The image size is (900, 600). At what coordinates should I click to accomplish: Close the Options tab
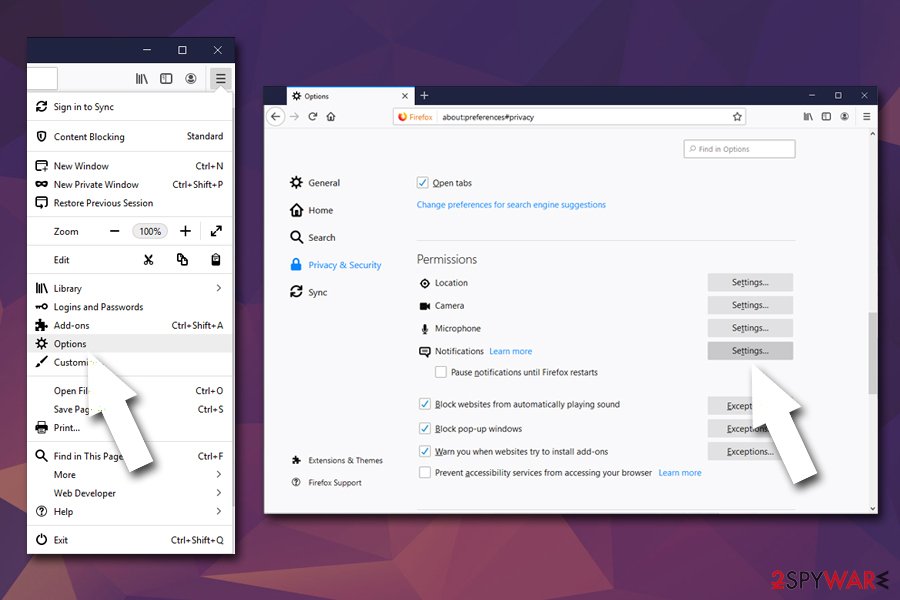tap(405, 96)
